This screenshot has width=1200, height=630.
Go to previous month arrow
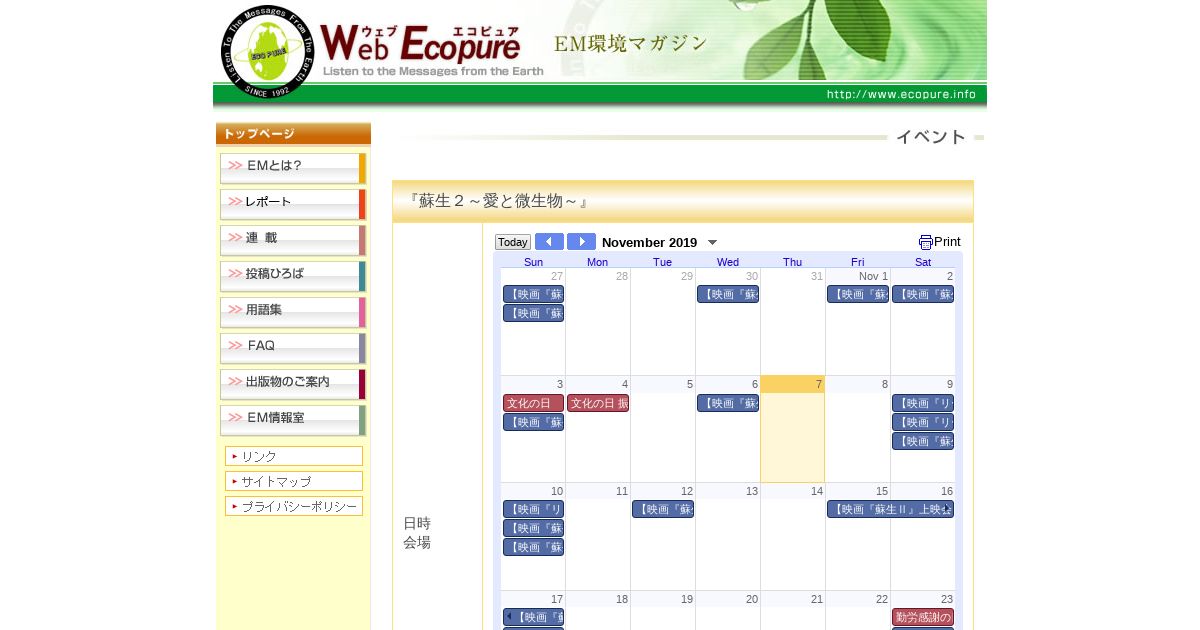click(x=549, y=242)
